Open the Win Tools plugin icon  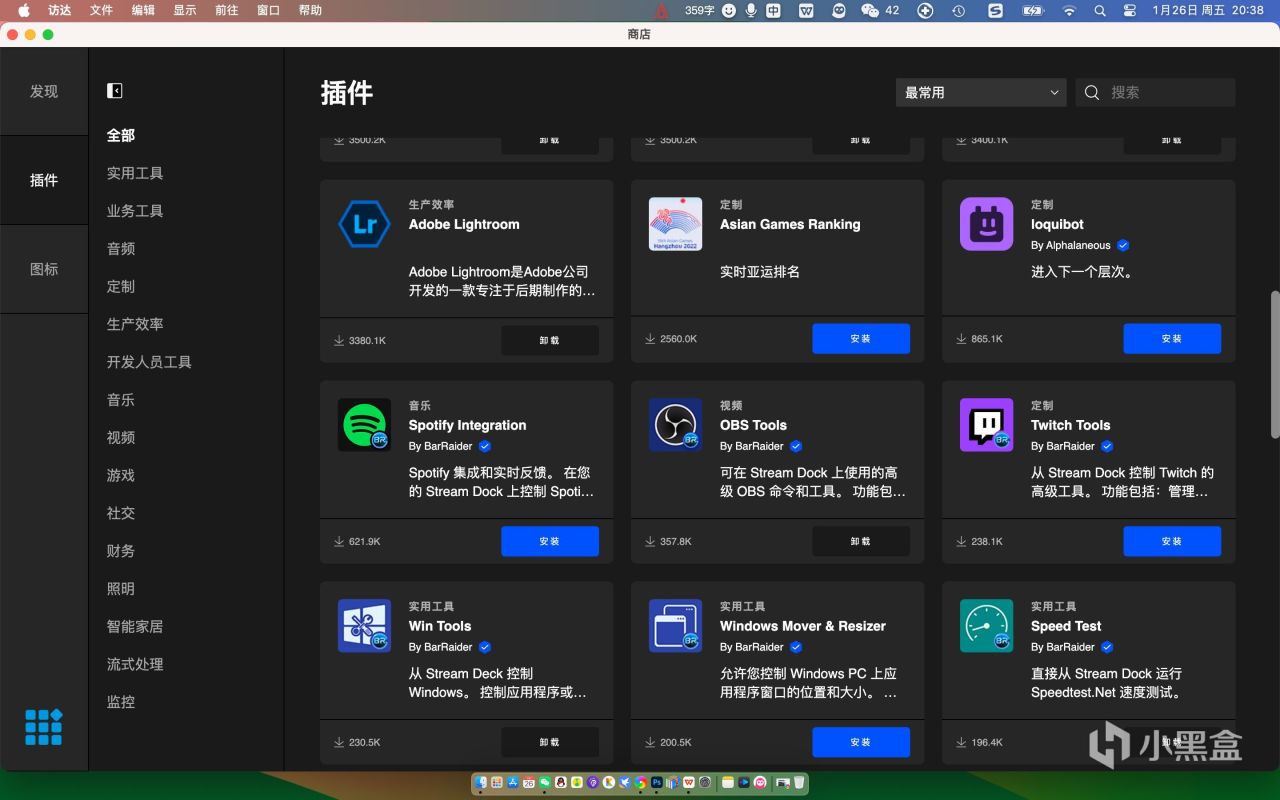point(364,626)
